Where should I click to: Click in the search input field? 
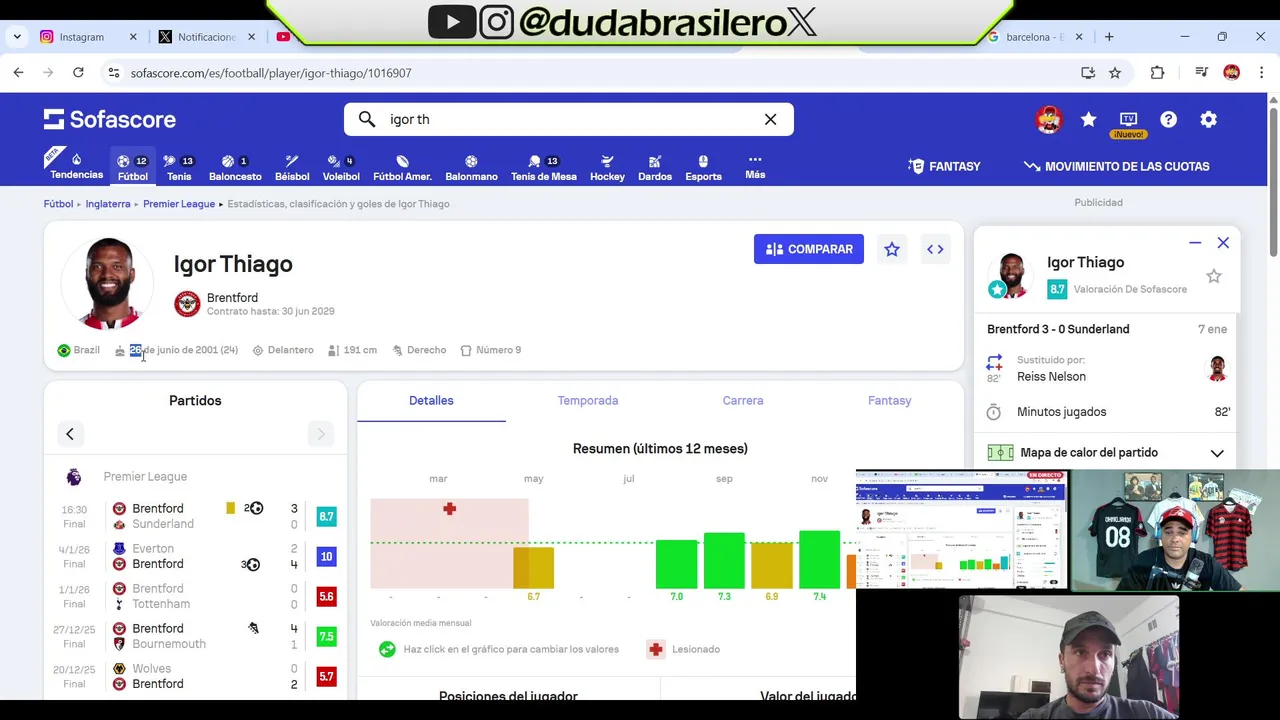(570, 119)
